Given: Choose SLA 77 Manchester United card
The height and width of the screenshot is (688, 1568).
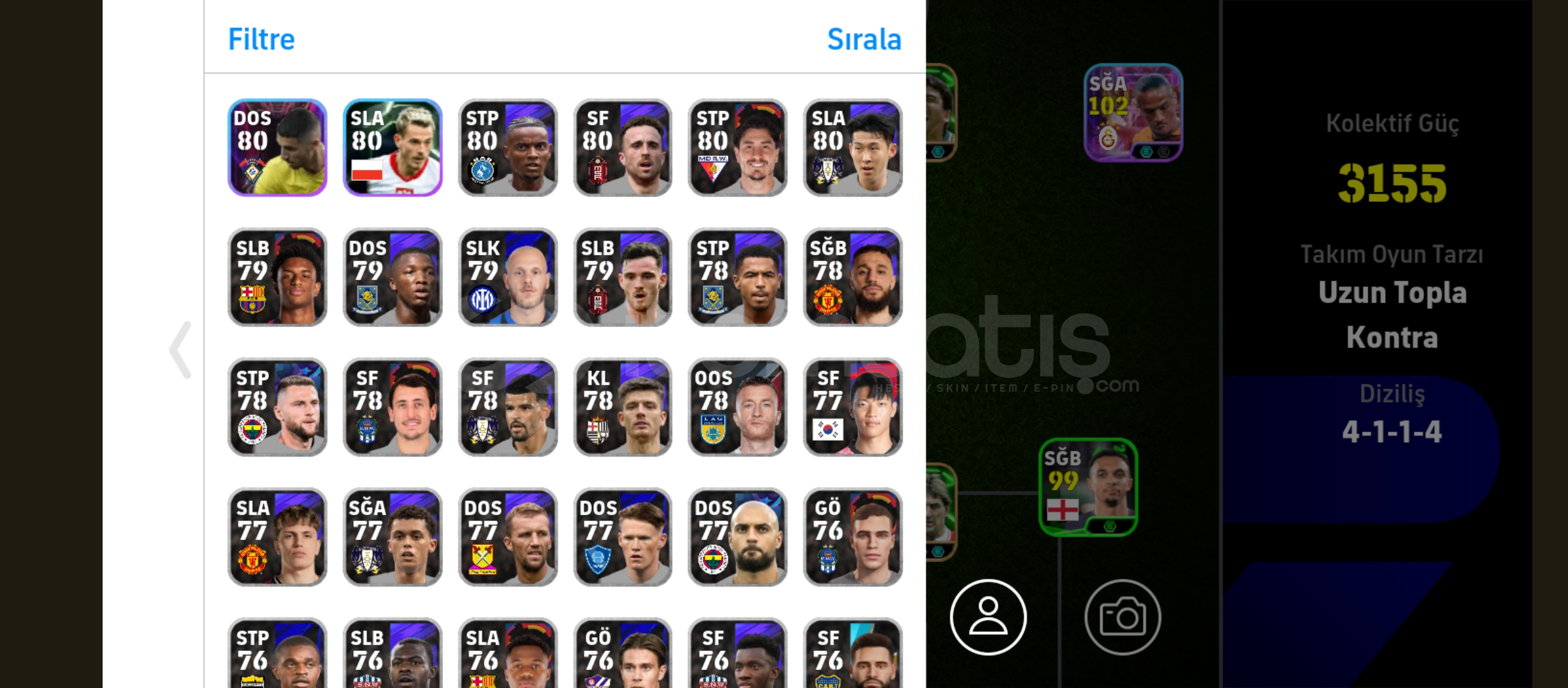Looking at the screenshot, I should point(277,537).
